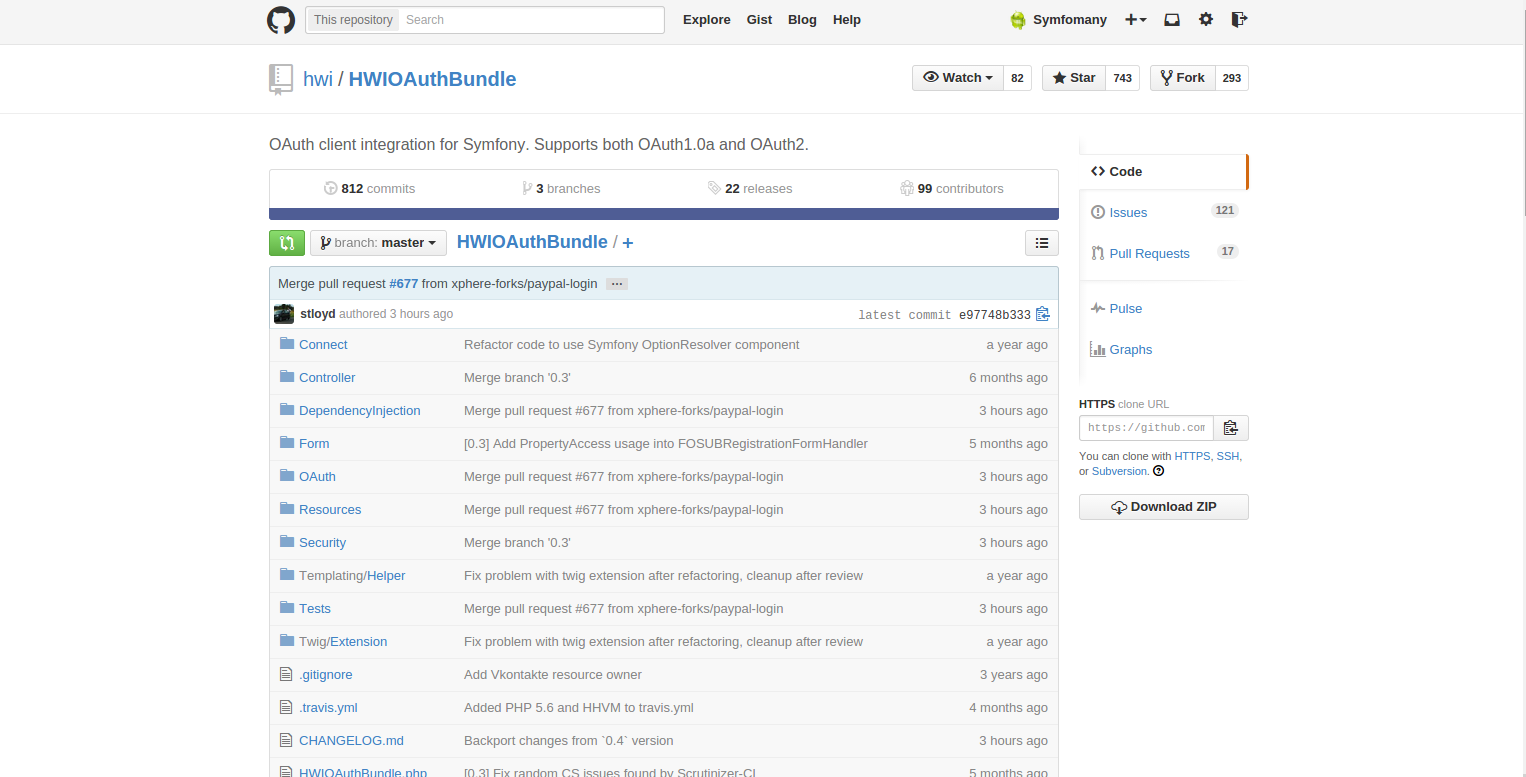The image size is (1526, 777).
Task: View 22 releases
Action: [749, 188]
